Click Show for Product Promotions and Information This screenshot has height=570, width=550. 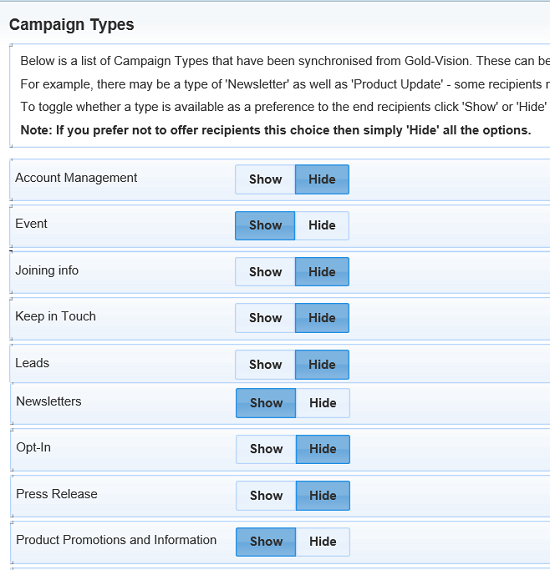click(266, 542)
